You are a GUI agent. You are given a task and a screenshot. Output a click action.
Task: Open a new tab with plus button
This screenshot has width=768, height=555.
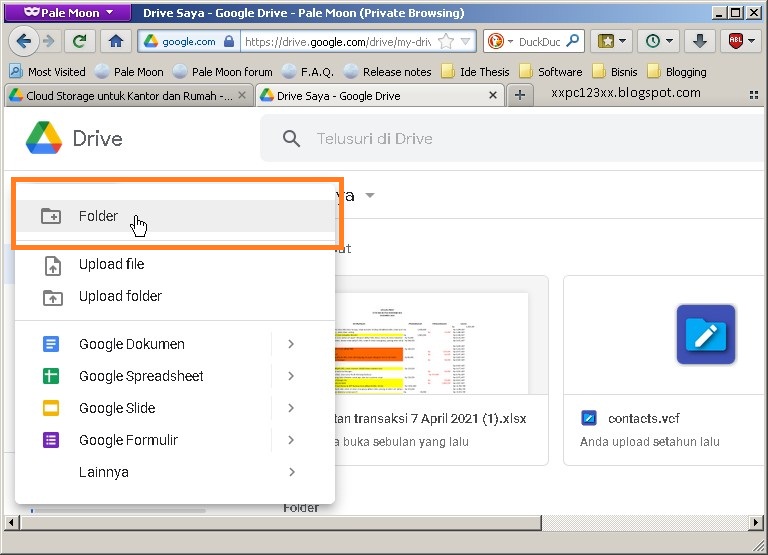[520, 96]
